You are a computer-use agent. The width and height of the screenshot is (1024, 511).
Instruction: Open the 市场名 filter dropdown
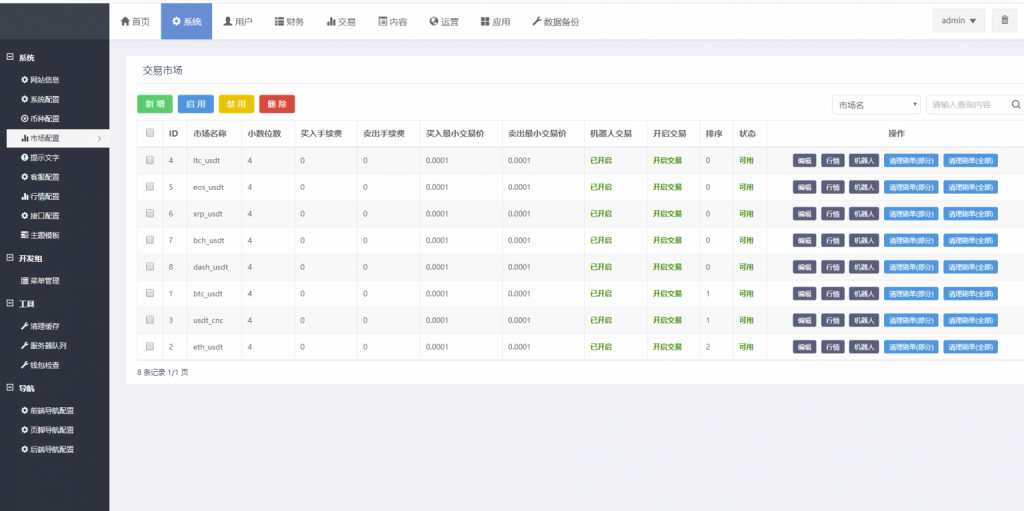click(x=877, y=104)
